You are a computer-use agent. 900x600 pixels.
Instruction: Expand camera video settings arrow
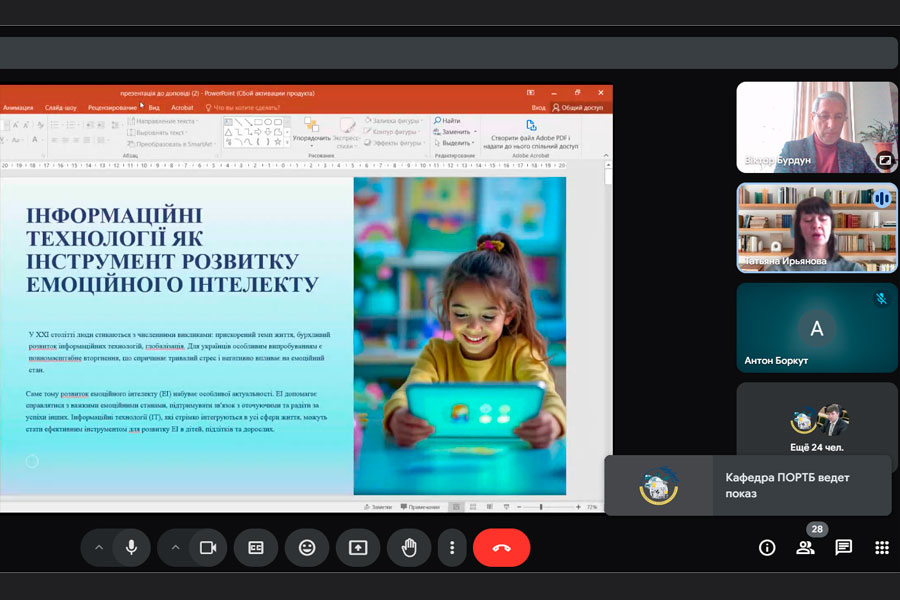175,547
